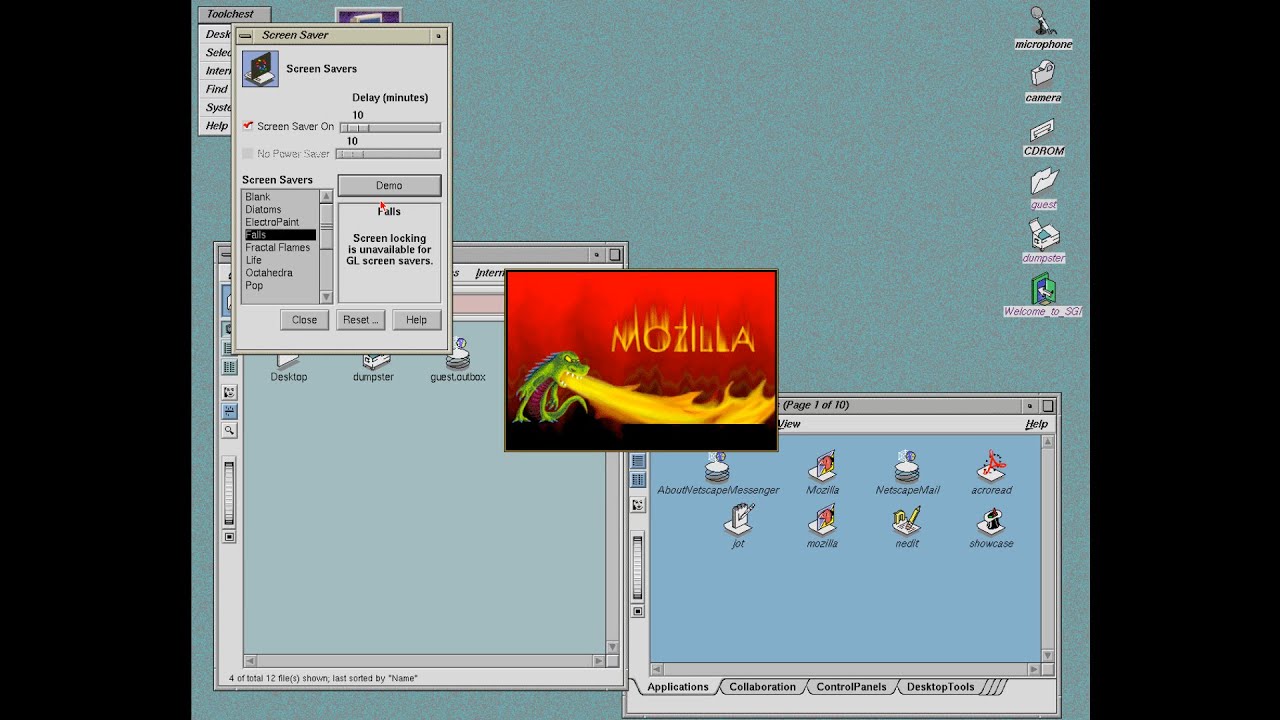Click the magnifier search icon in file manager
This screenshot has height=720, width=1280.
[x=229, y=430]
